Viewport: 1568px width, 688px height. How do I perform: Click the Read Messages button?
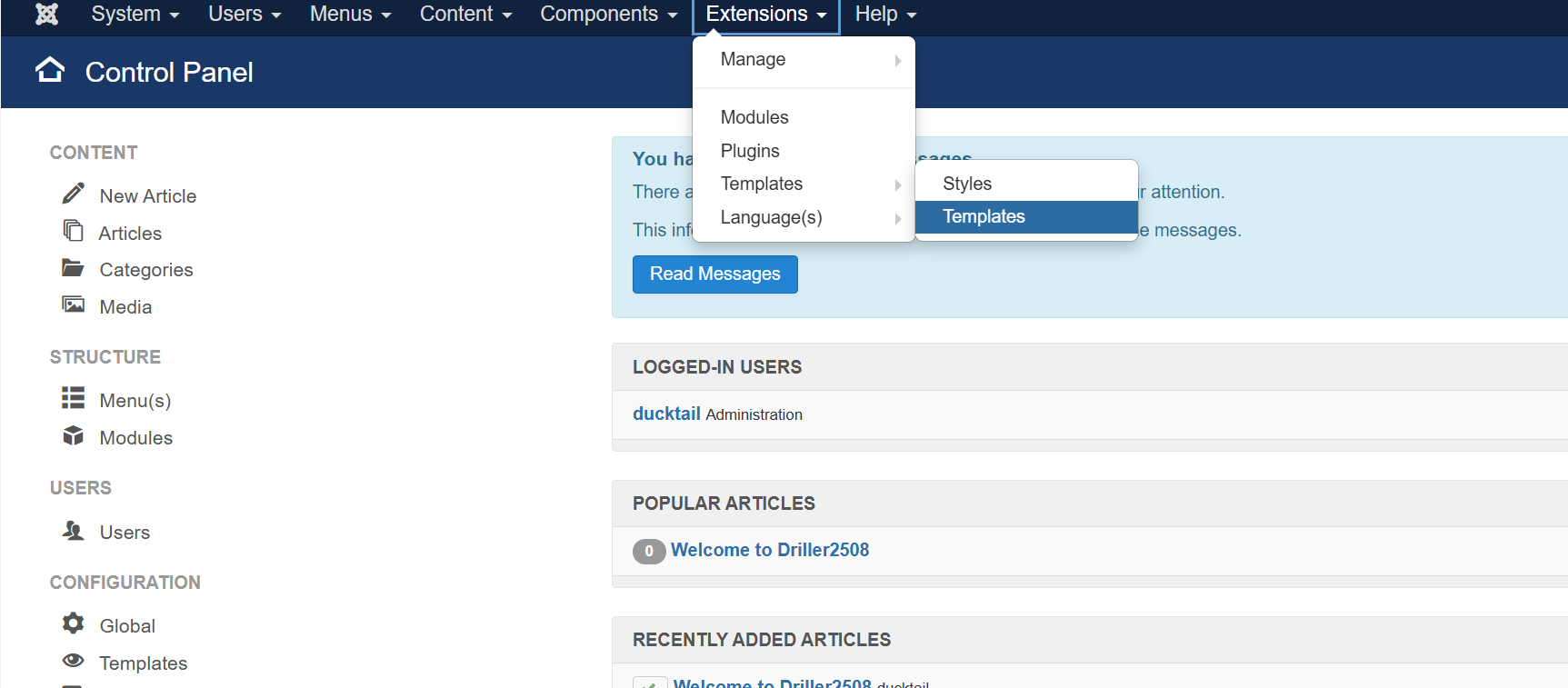(x=715, y=274)
